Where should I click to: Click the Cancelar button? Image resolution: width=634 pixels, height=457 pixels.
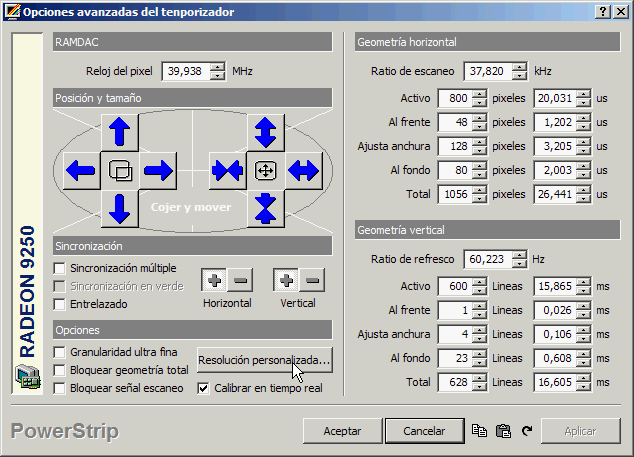424,431
